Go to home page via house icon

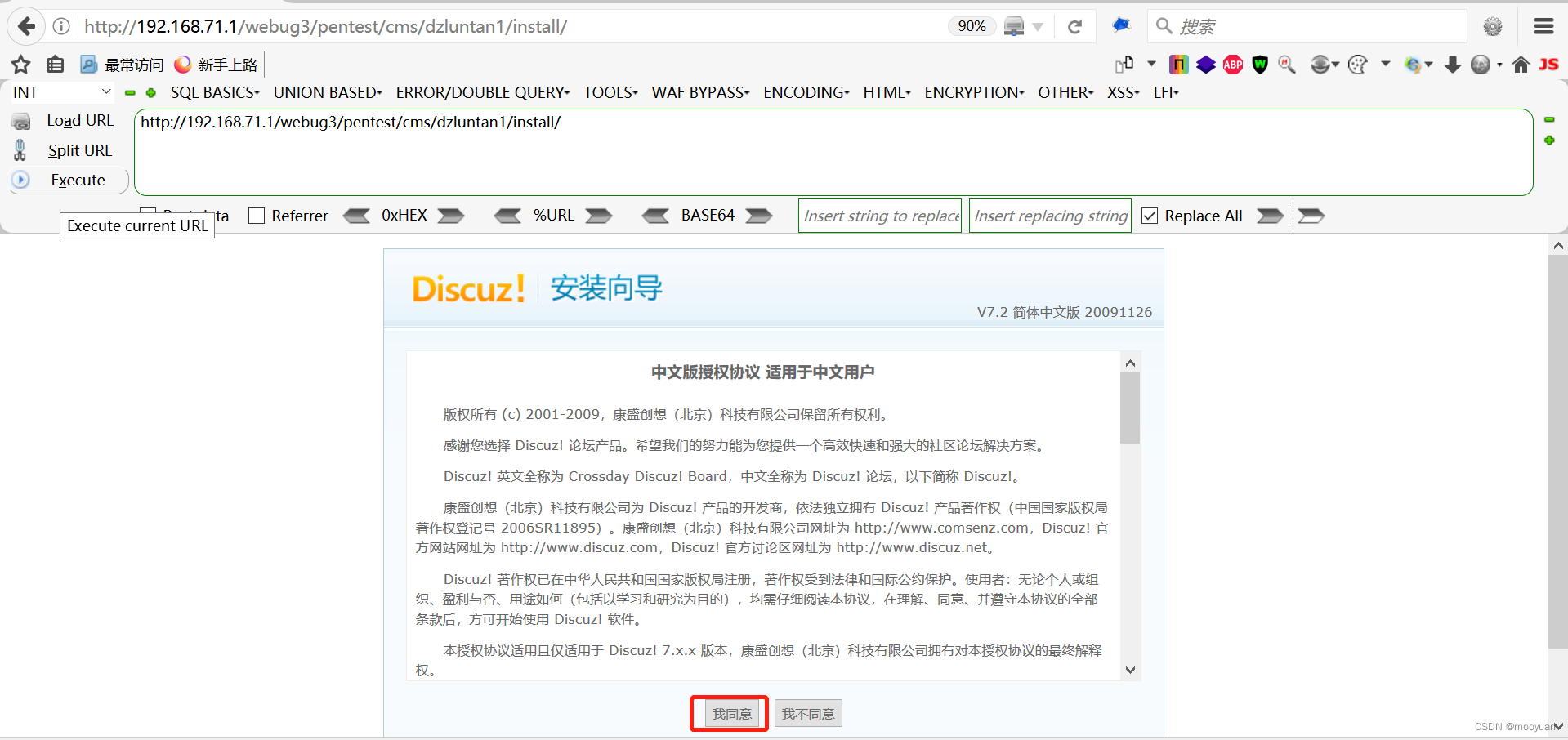coord(1521,65)
